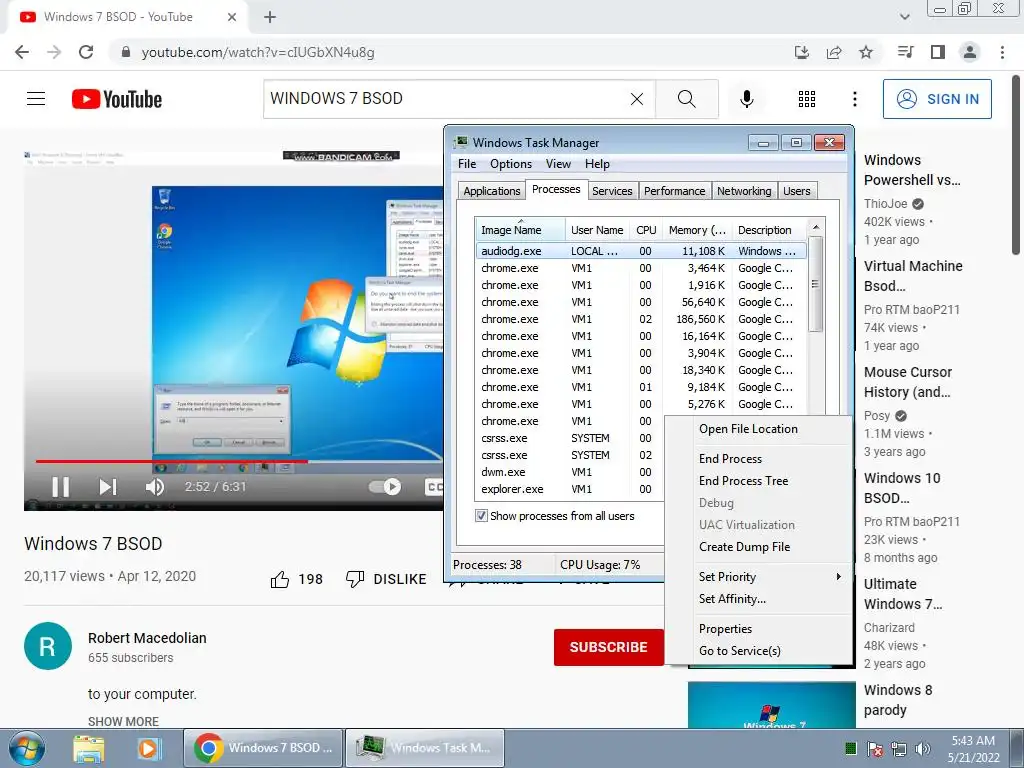Switch to the Performance tab
1024x768 pixels.
point(675,191)
